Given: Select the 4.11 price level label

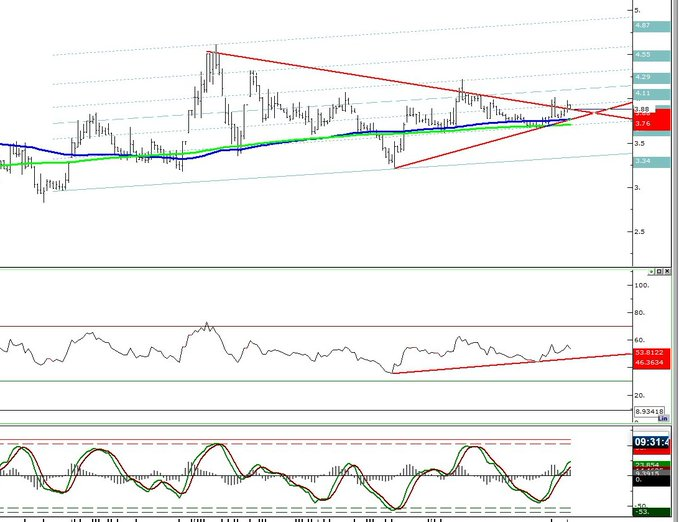Looking at the screenshot, I should point(651,93).
